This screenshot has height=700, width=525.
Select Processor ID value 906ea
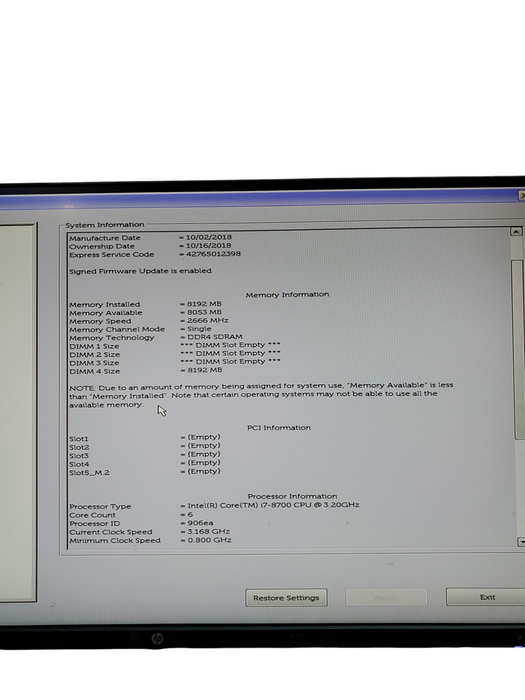200,523
